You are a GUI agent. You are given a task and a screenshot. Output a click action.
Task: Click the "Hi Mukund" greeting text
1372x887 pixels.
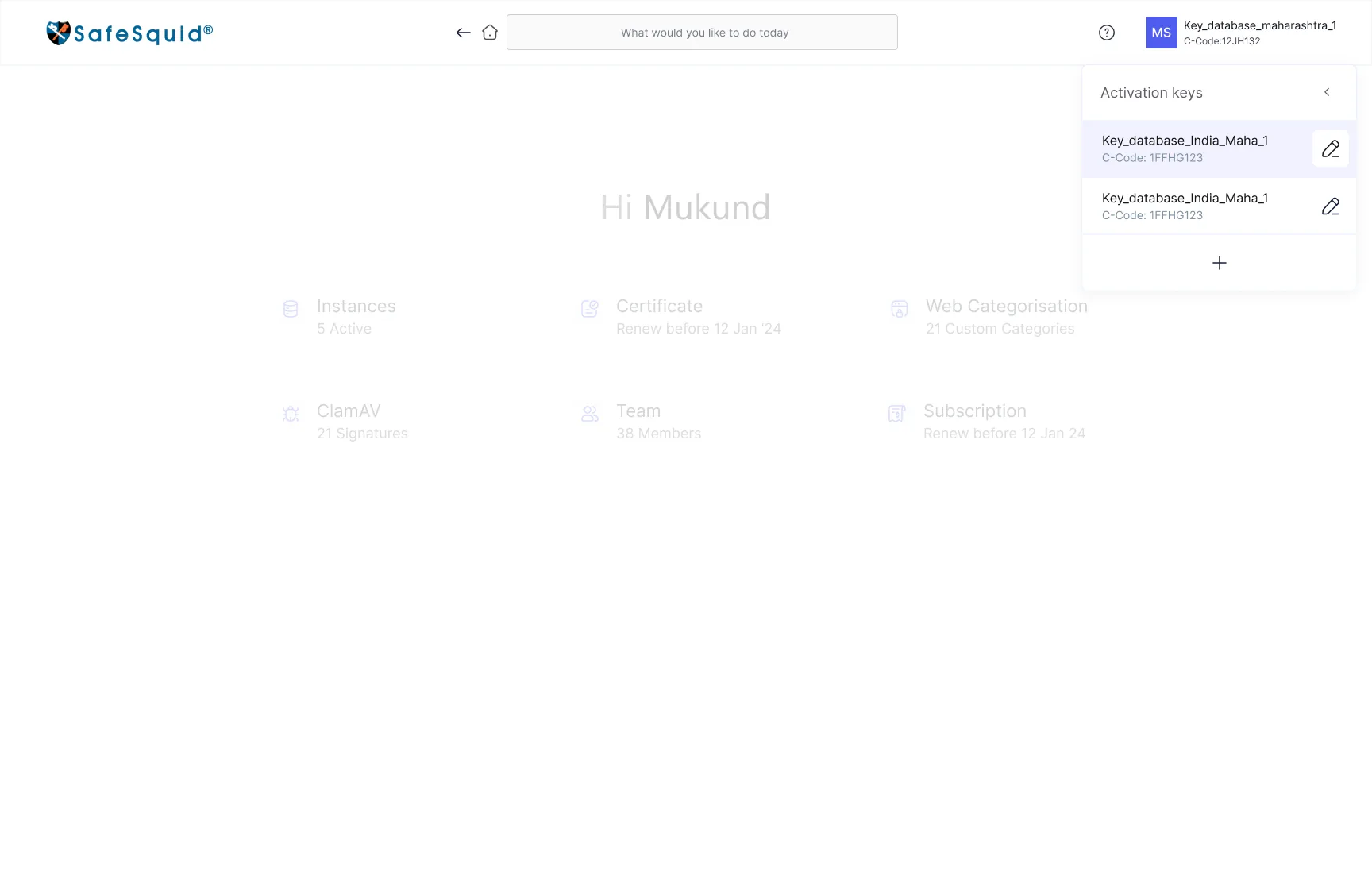[x=685, y=208]
